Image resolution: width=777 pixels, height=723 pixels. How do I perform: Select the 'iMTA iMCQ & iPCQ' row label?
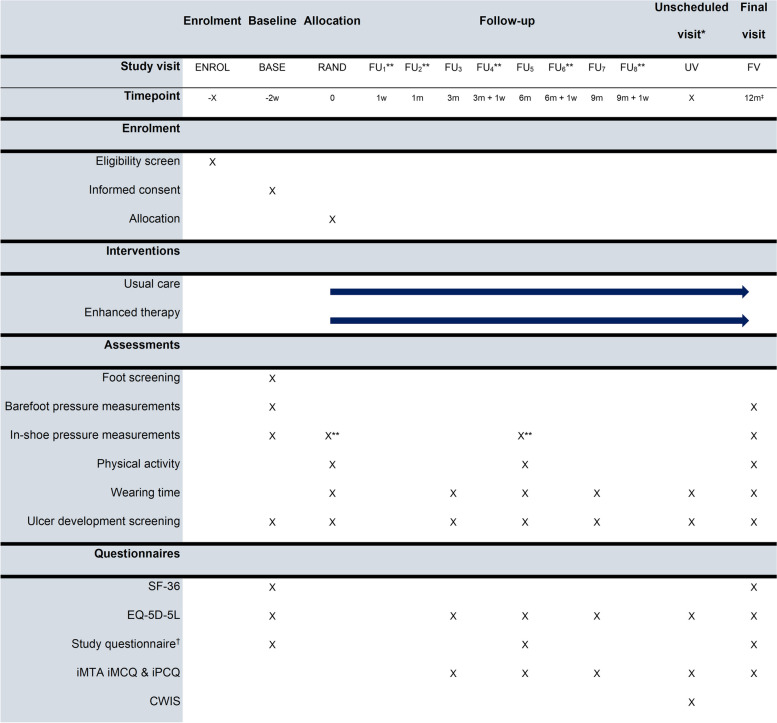point(128,672)
